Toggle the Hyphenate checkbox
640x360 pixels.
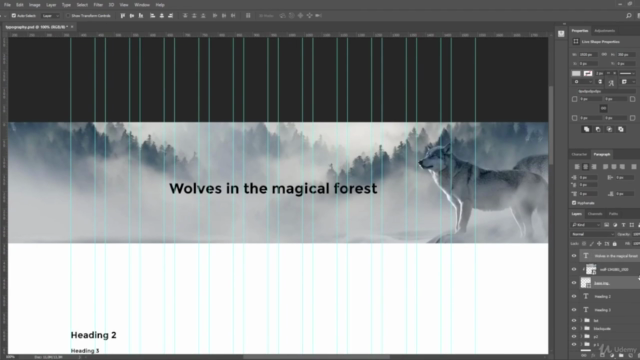[x=574, y=203]
